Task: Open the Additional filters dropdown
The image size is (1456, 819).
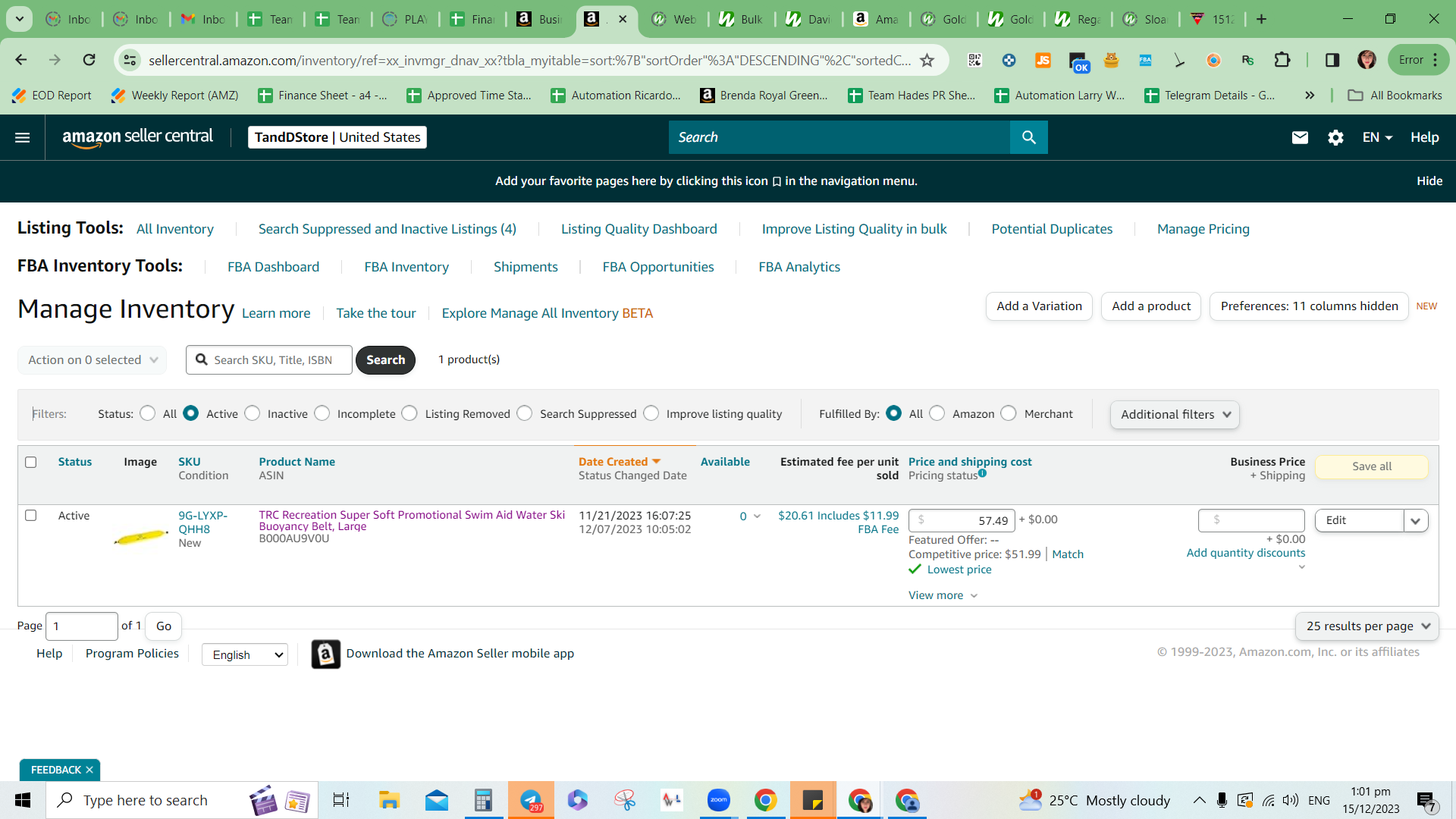Action: 1175,414
